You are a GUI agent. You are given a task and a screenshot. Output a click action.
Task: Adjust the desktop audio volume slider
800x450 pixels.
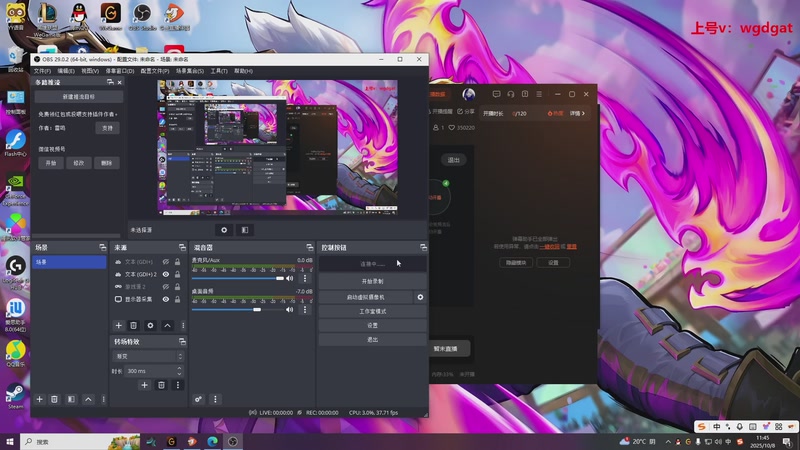238,310
